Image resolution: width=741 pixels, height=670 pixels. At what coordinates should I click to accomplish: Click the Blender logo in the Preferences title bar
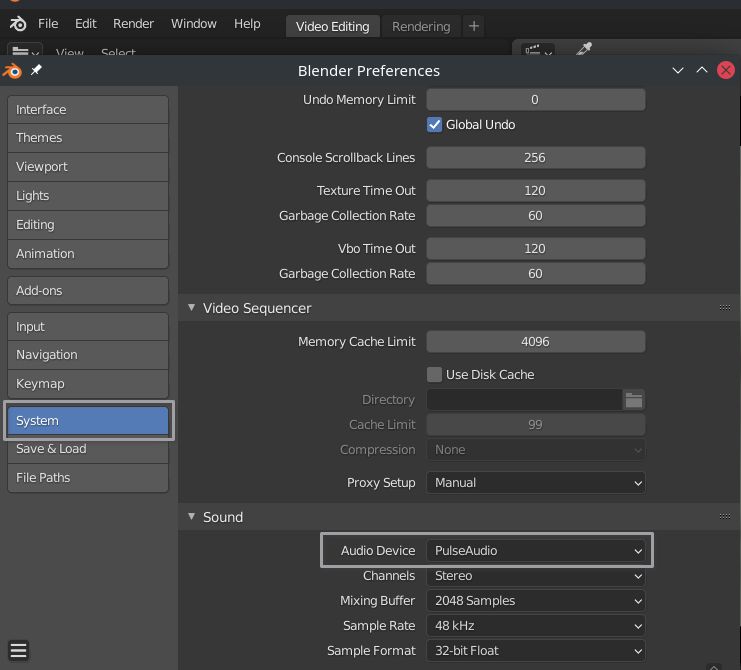pos(13,71)
